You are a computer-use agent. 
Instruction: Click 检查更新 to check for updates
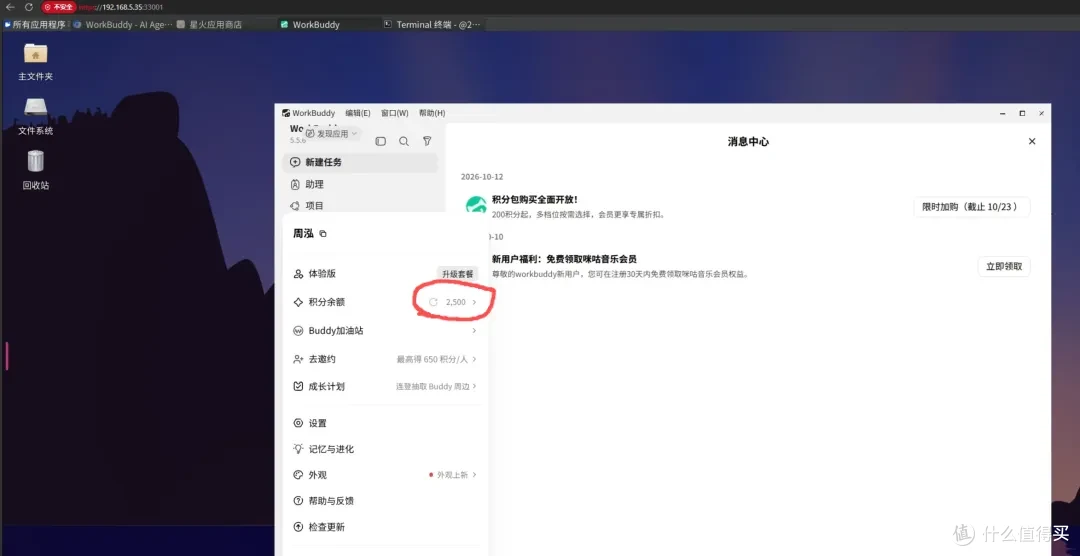385,527
